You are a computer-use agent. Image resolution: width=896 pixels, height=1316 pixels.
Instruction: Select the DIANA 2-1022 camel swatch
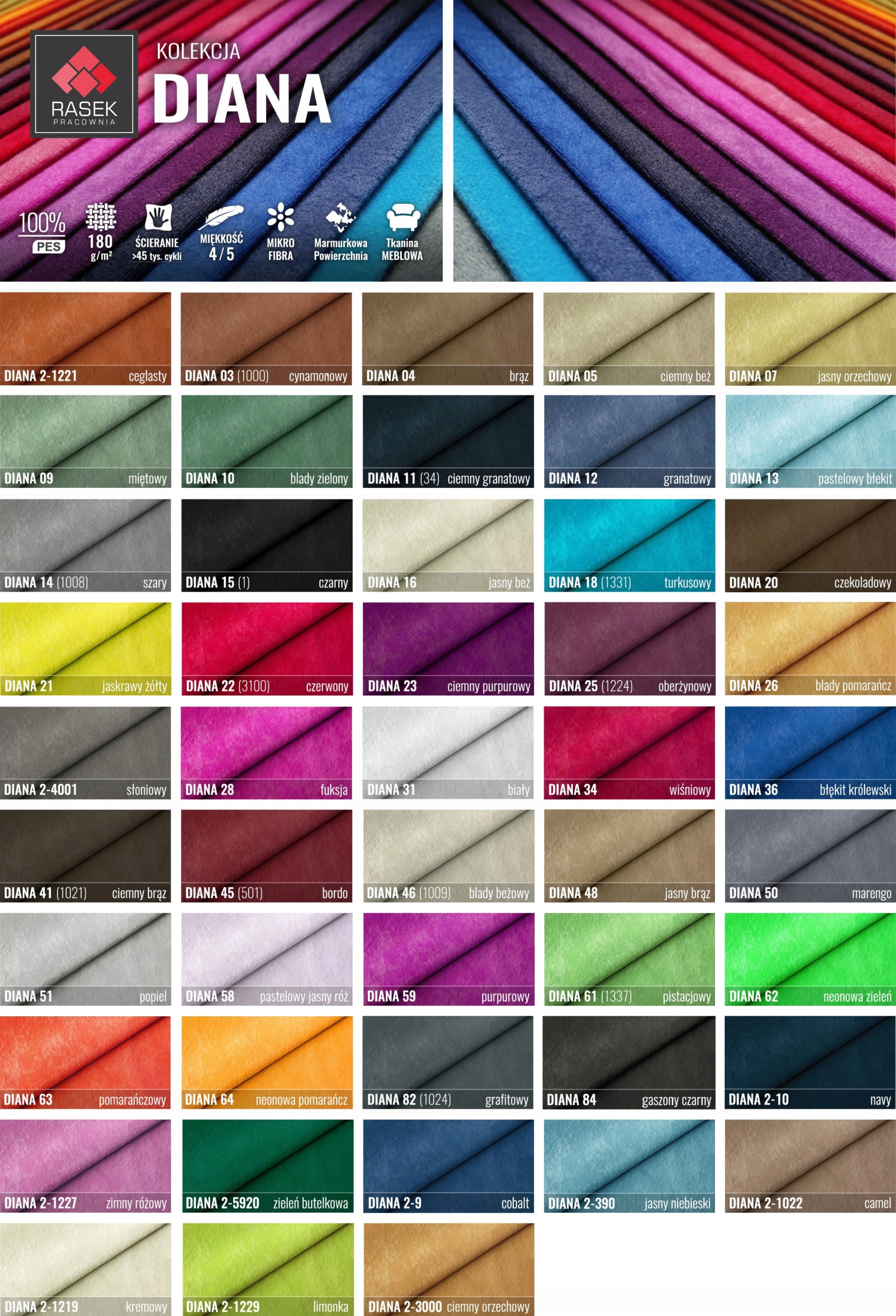pyautogui.click(x=811, y=1166)
